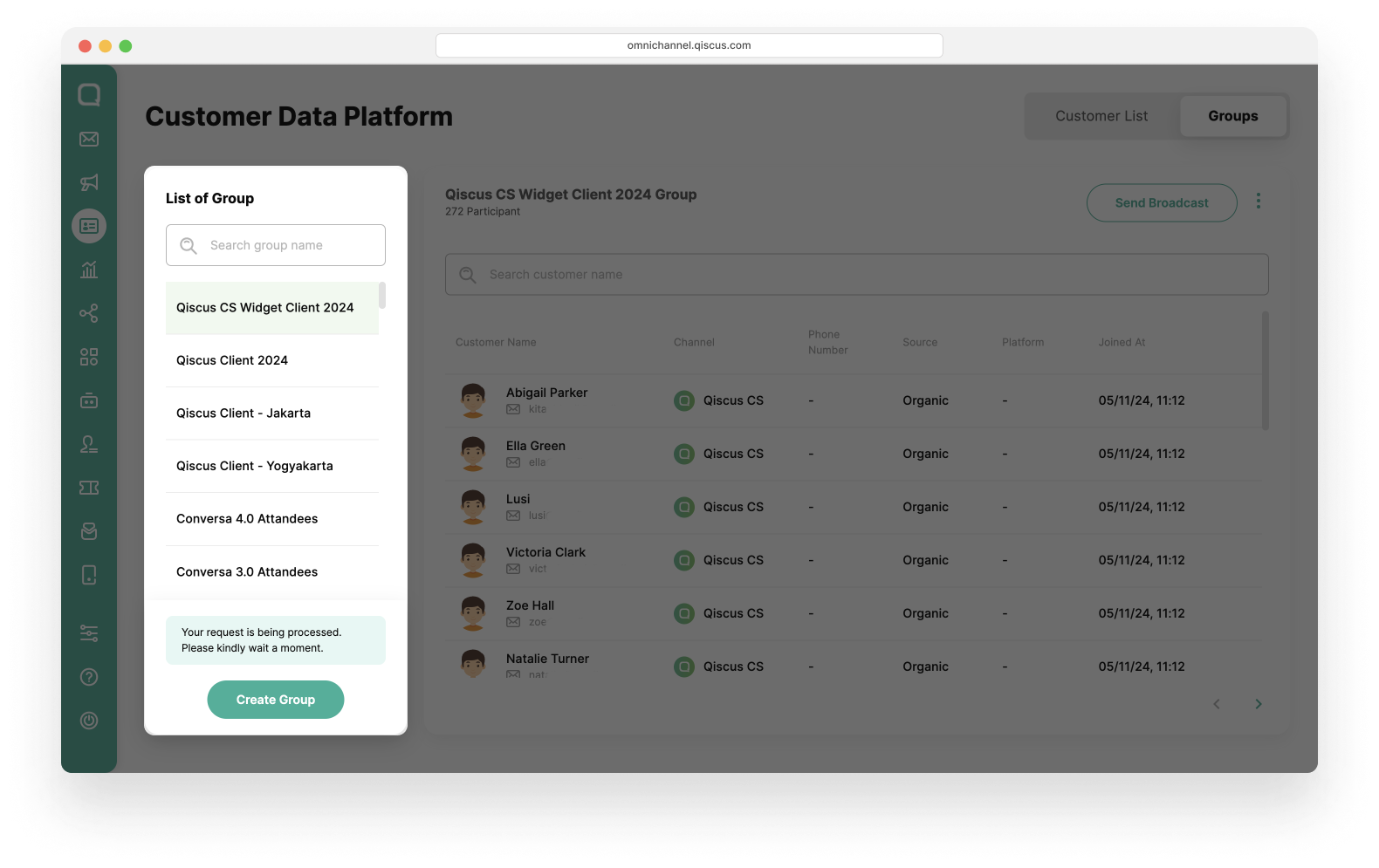This screenshot has width=1379, height=868.
Task: Select Qiscus Client - Jakarta group
Action: pos(272,413)
